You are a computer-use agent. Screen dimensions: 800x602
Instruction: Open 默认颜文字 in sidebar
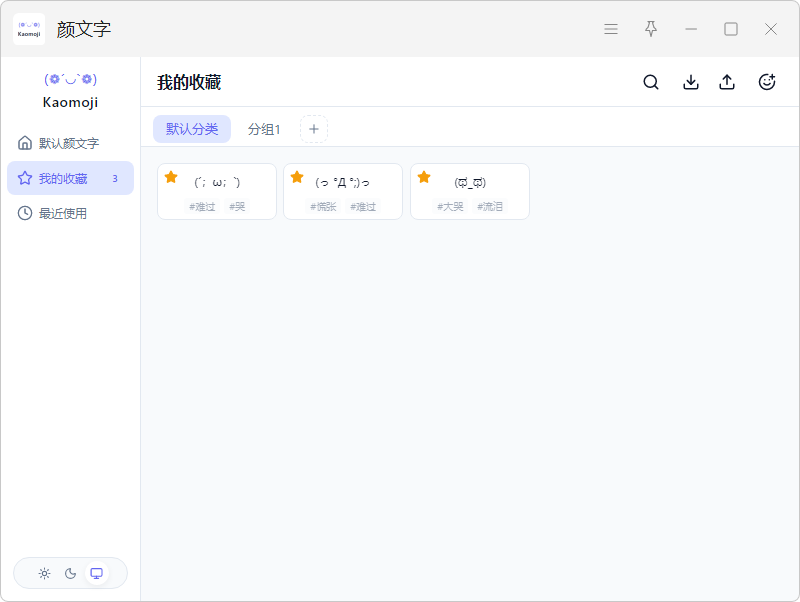[x=70, y=143]
